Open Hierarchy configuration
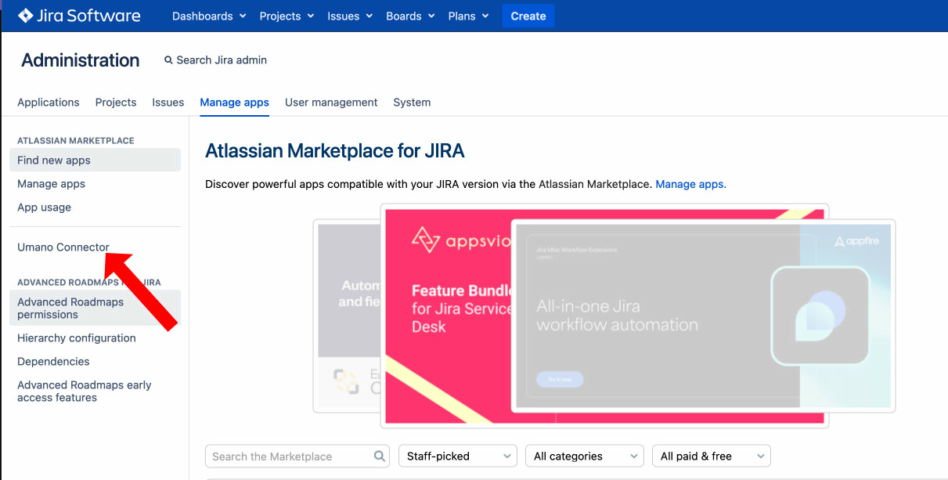 coord(76,338)
